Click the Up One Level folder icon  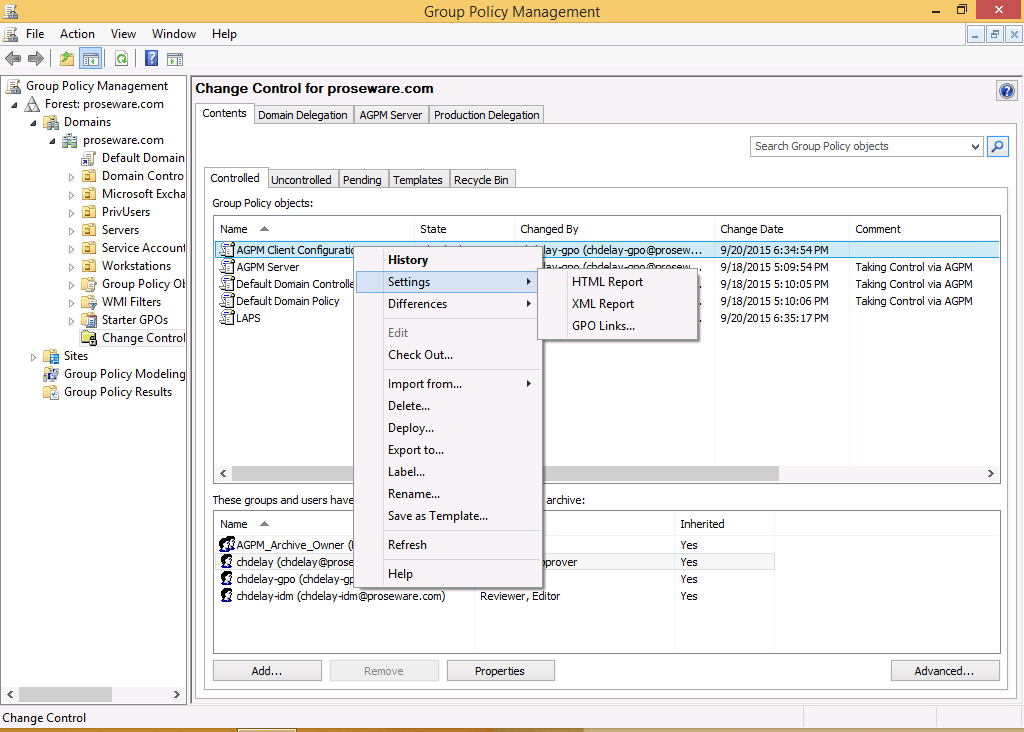(66, 59)
